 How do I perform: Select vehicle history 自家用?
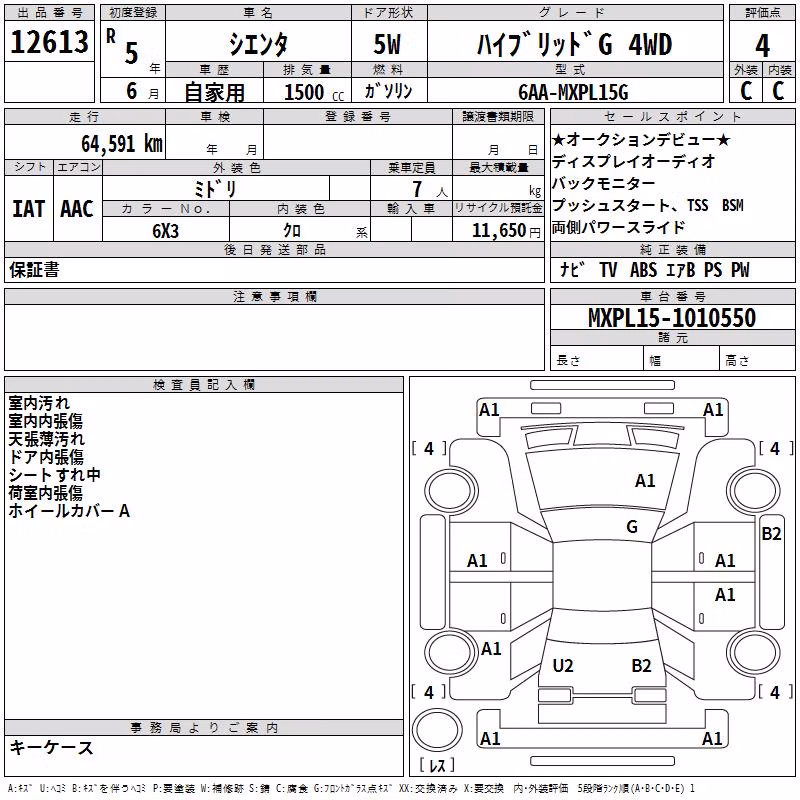(214, 92)
